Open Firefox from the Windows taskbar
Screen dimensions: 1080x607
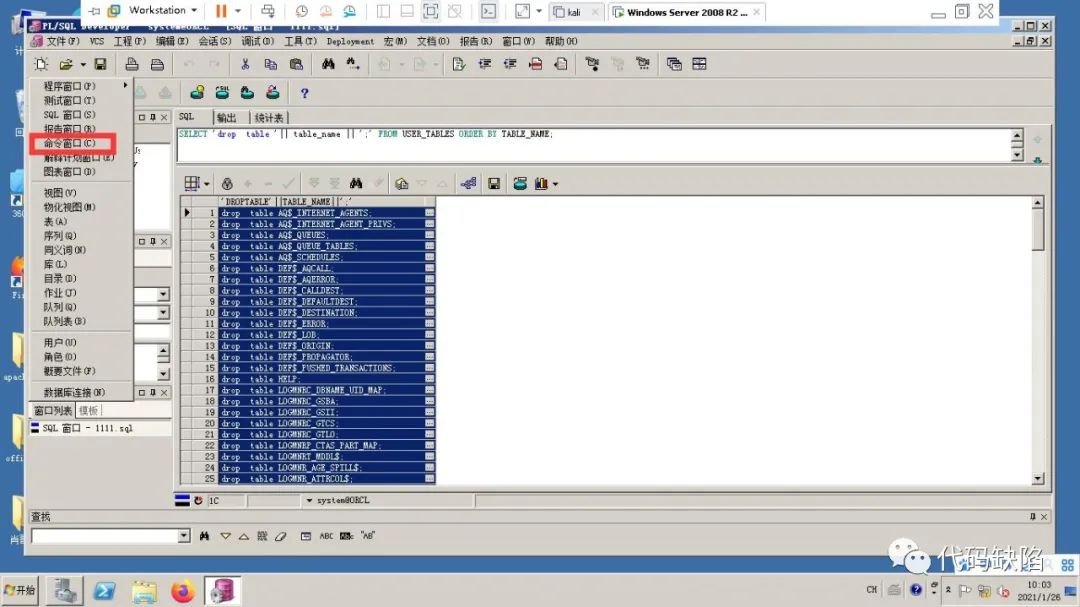point(182,591)
